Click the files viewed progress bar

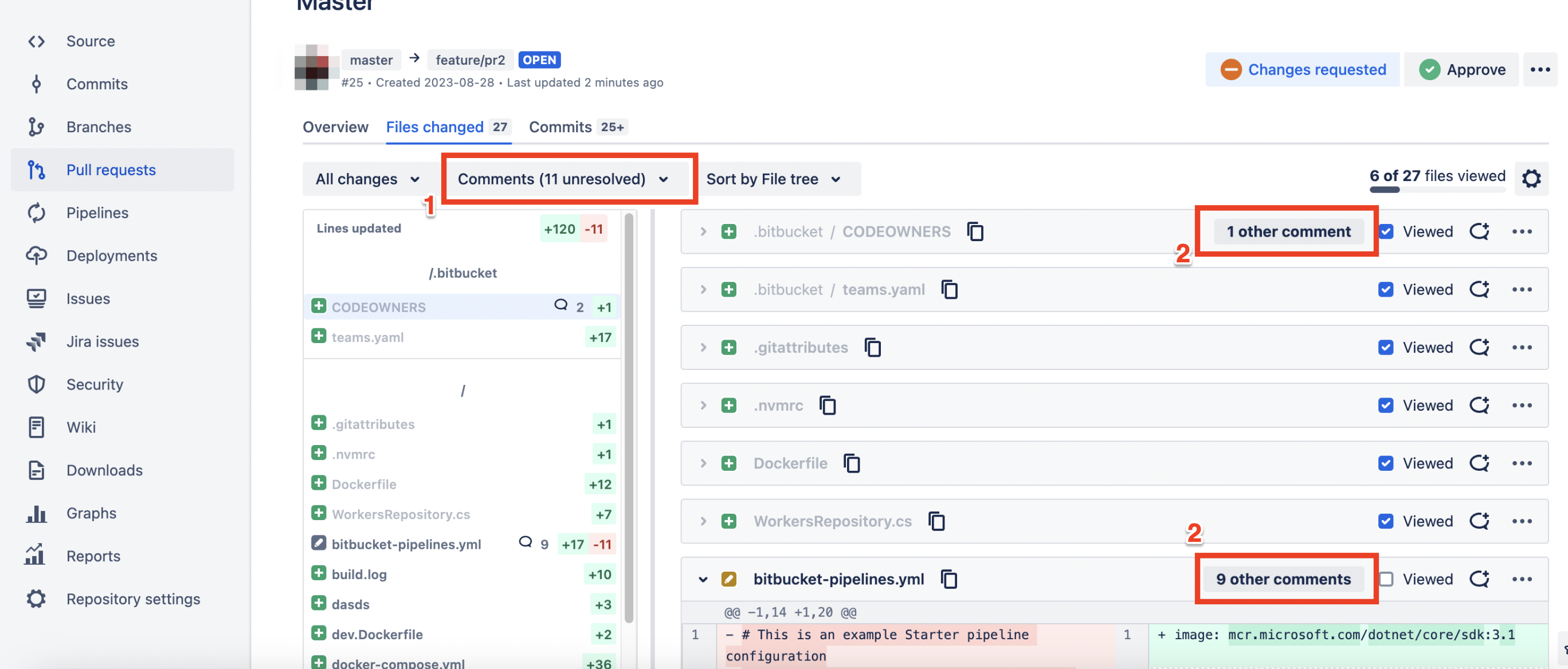click(x=1437, y=190)
